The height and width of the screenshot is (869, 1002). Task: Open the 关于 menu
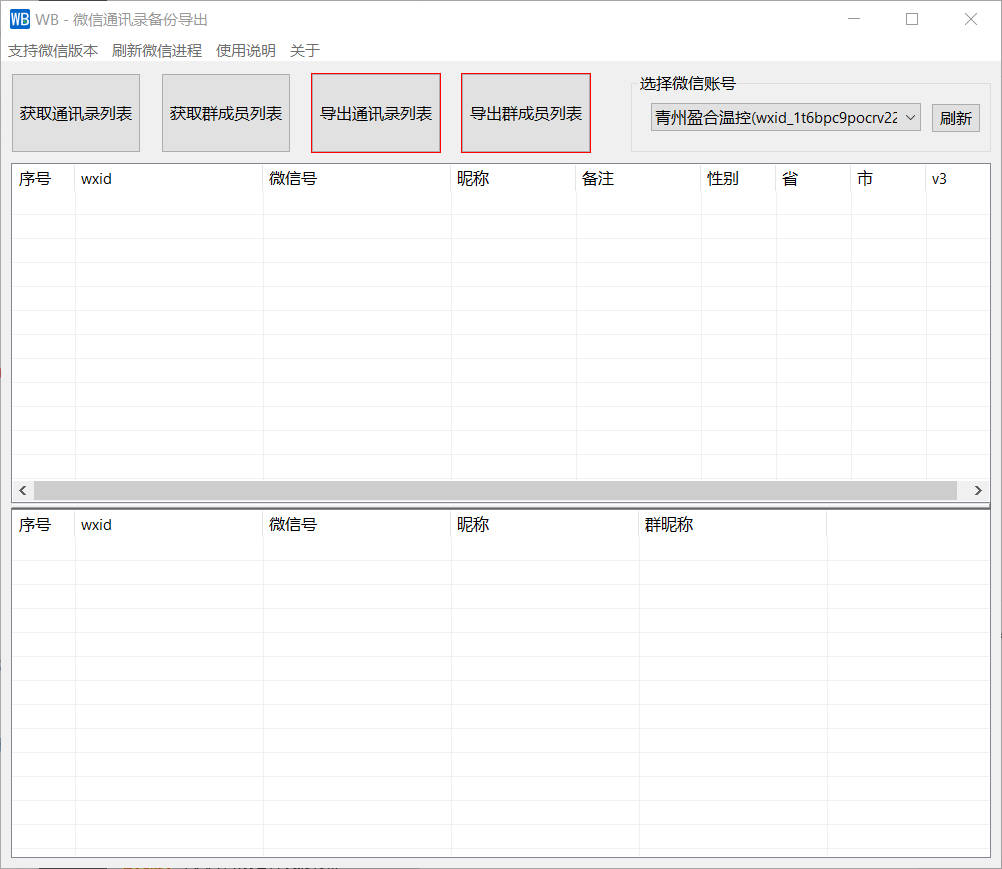[x=305, y=50]
